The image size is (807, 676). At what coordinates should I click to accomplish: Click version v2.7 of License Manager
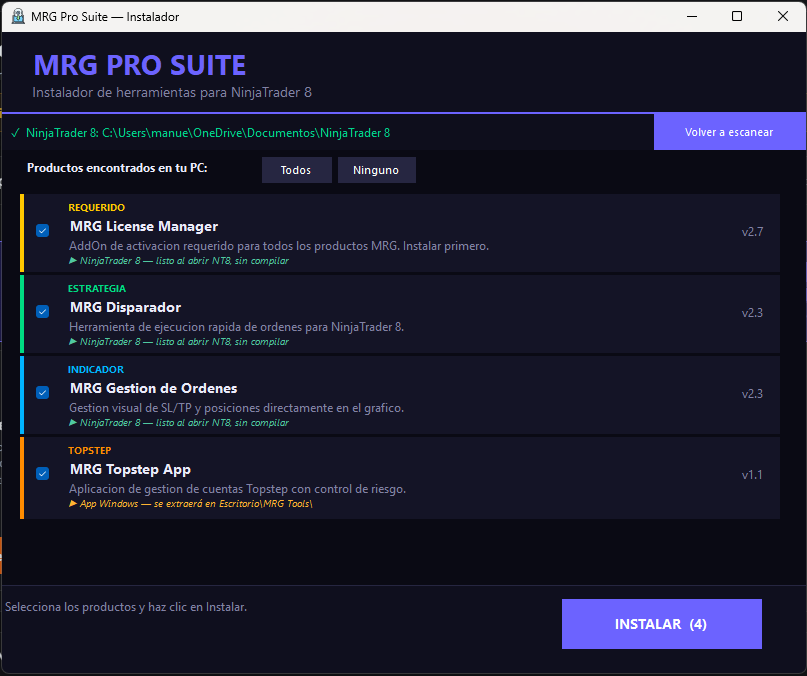(x=752, y=232)
